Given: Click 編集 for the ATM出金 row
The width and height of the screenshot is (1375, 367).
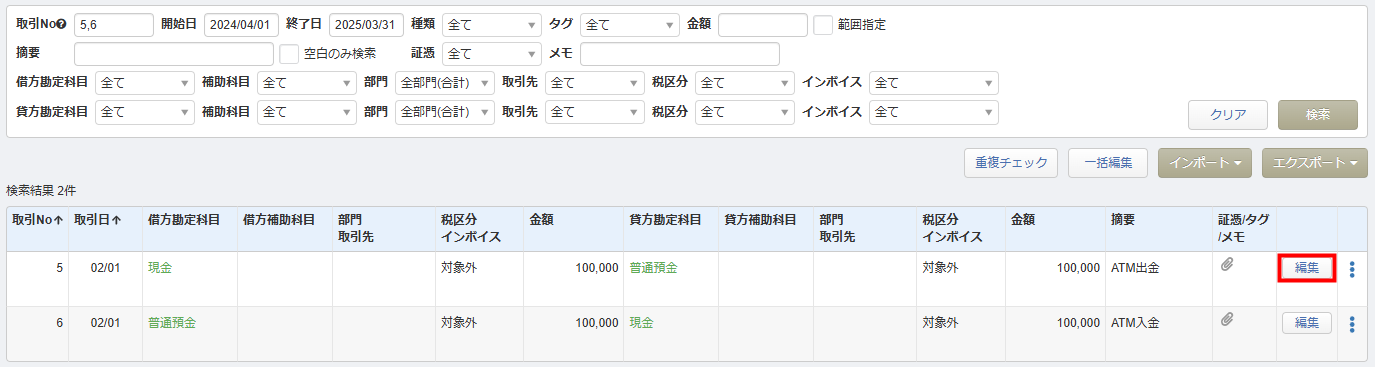Looking at the screenshot, I should [1307, 268].
